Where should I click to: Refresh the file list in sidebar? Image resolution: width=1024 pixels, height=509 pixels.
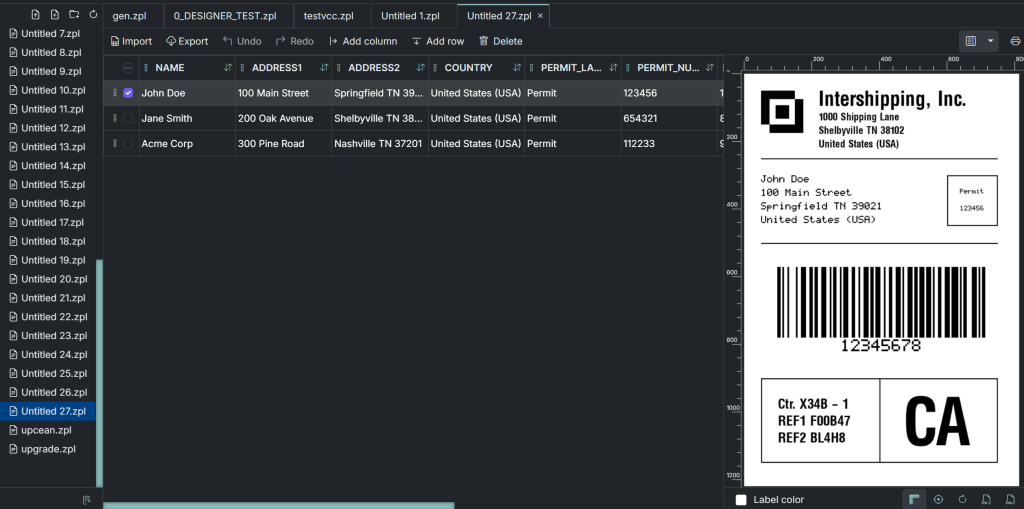click(93, 14)
